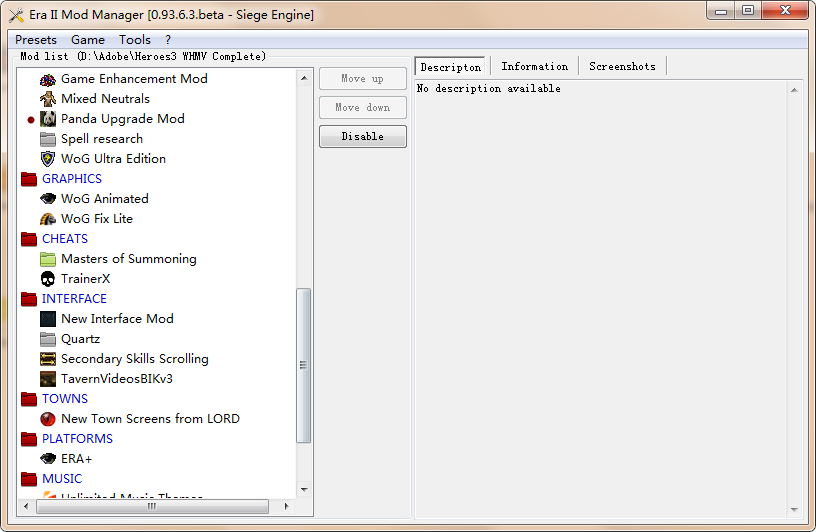816x532 pixels.
Task: Select the ERA+ entry
Action: pos(76,459)
